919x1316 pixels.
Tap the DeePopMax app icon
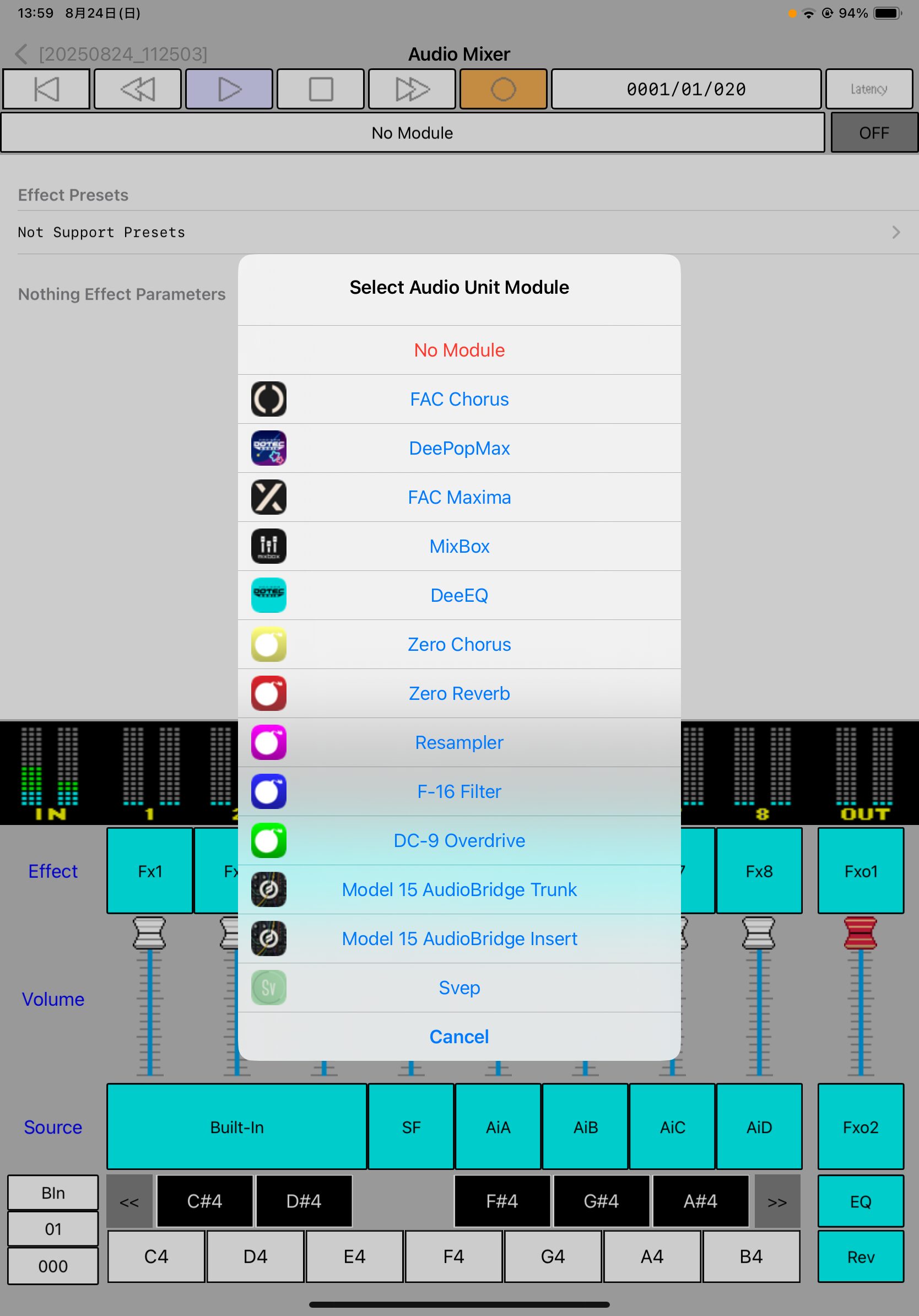(269, 448)
